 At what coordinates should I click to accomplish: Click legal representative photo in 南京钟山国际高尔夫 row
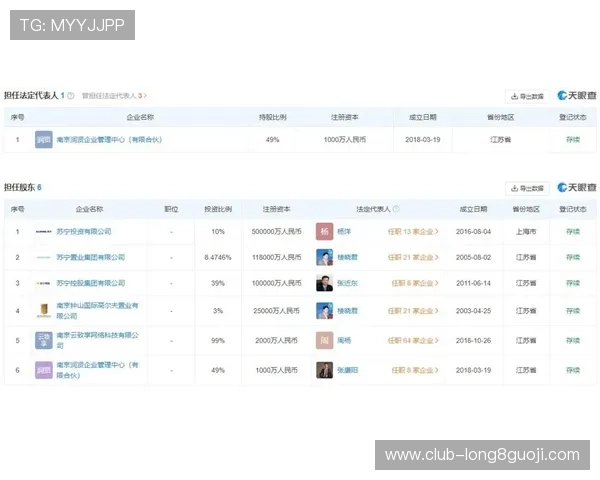[324, 310]
